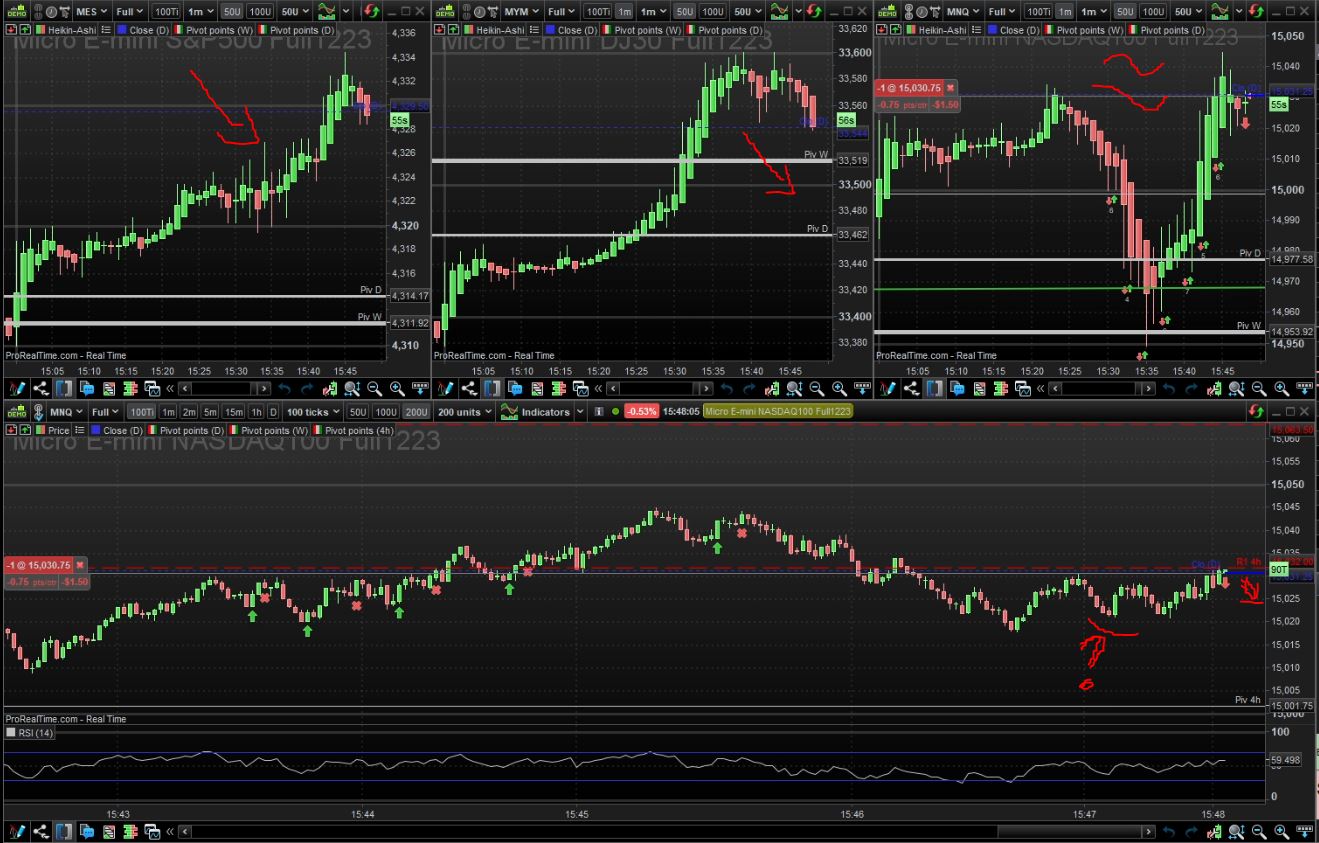
Task: Toggle the 50U button in MYM chart
Action: [685, 12]
